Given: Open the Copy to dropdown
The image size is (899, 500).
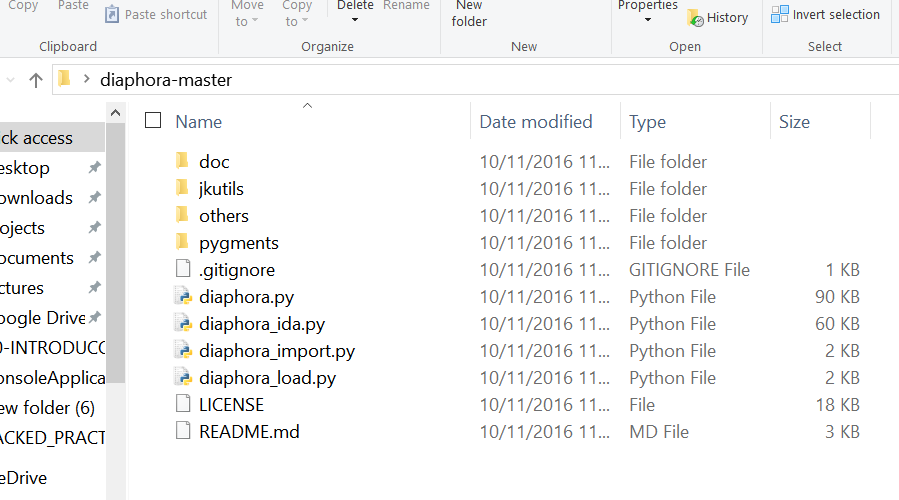Looking at the screenshot, I should click(x=297, y=14).
